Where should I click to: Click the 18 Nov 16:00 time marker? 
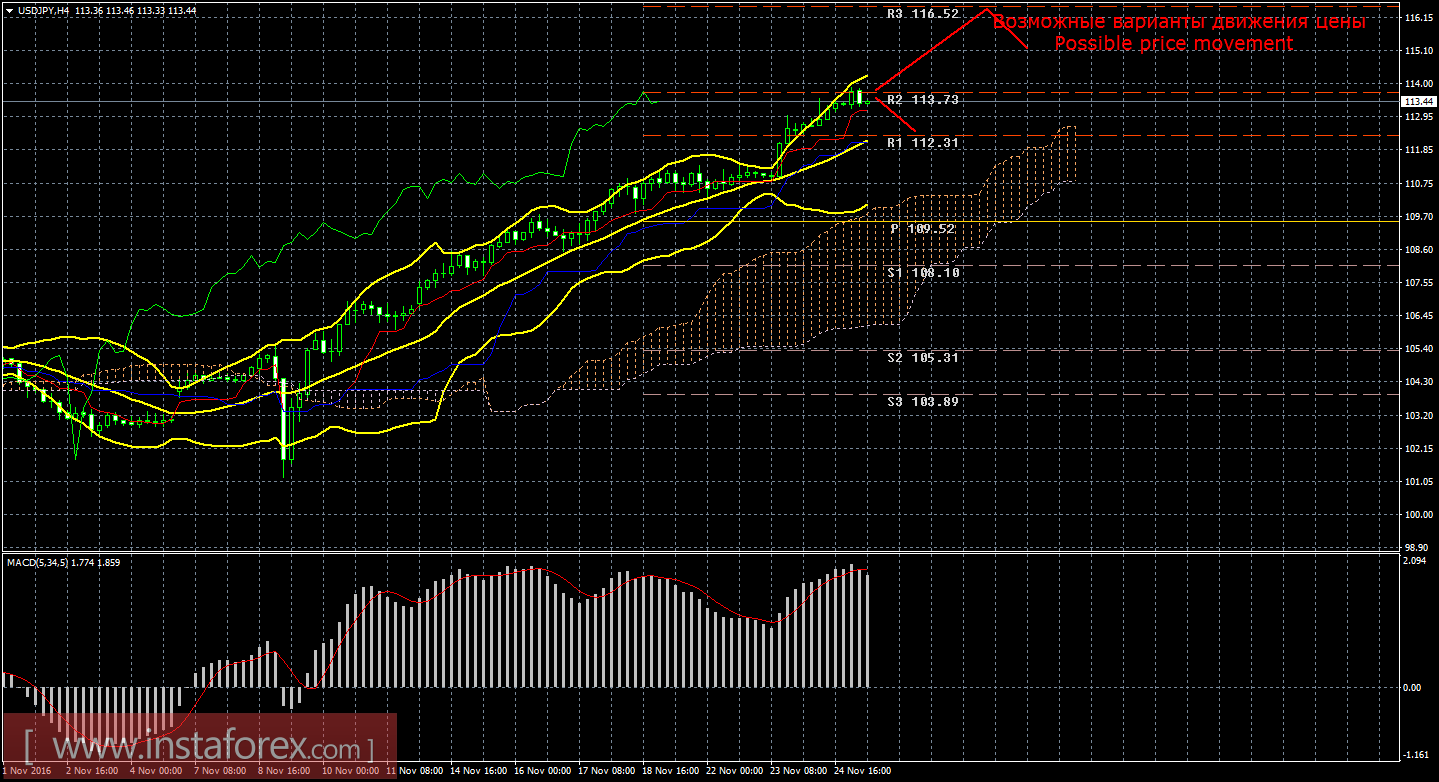tap(670, 772)
